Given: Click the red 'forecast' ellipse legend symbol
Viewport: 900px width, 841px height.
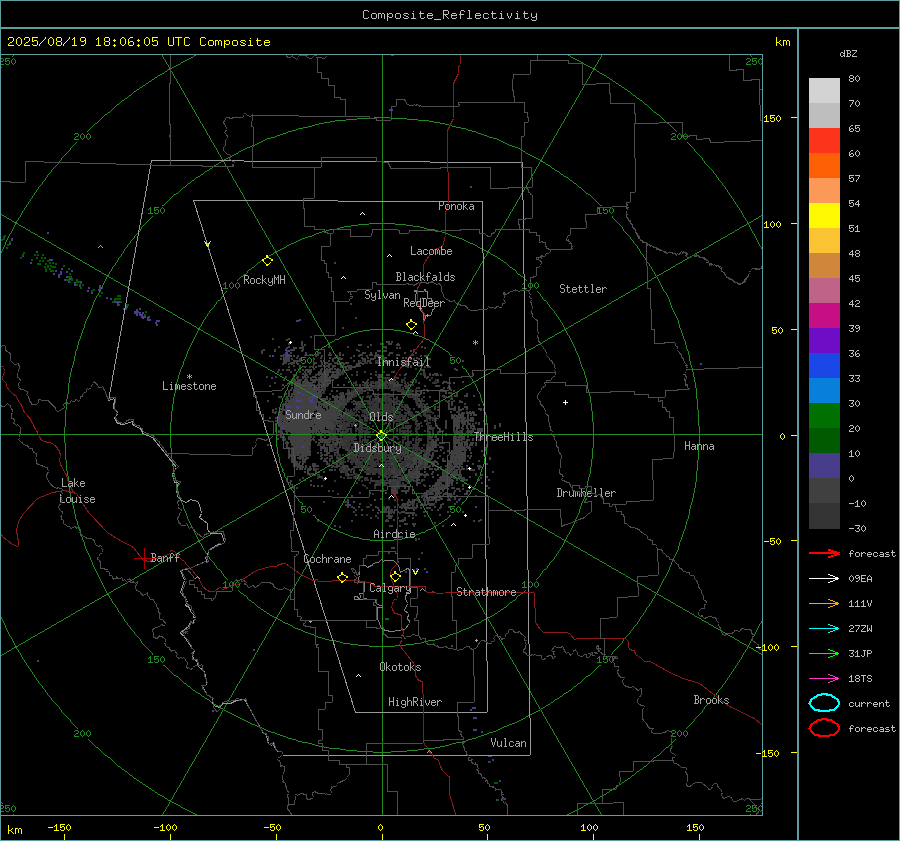Looking at the screenshot, I should [824, 728].
